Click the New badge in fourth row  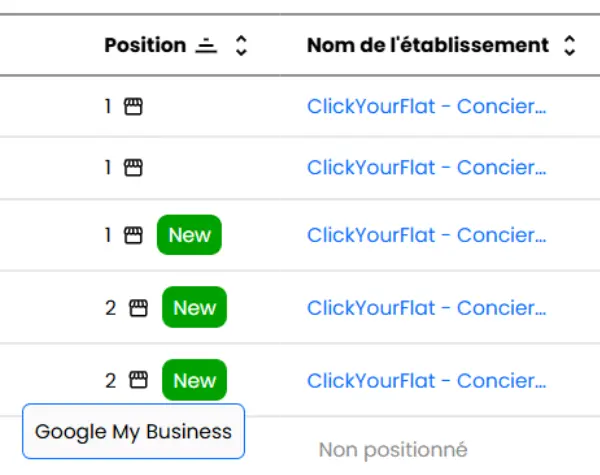[x=194, y=307]
